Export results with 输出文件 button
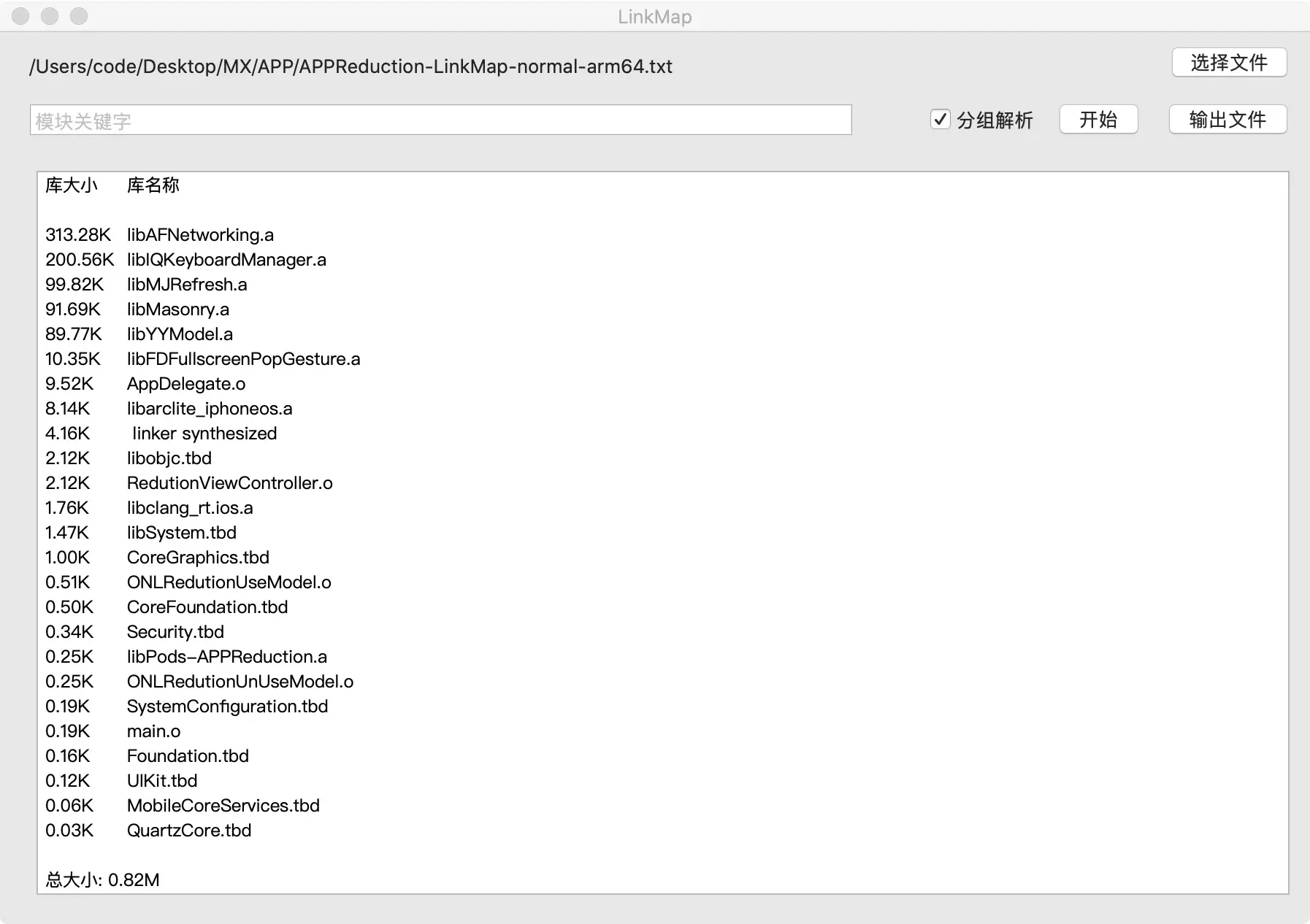 1227,120
